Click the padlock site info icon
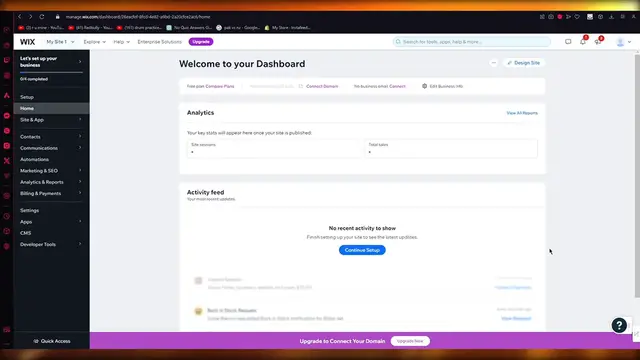 tap(58, 17)
